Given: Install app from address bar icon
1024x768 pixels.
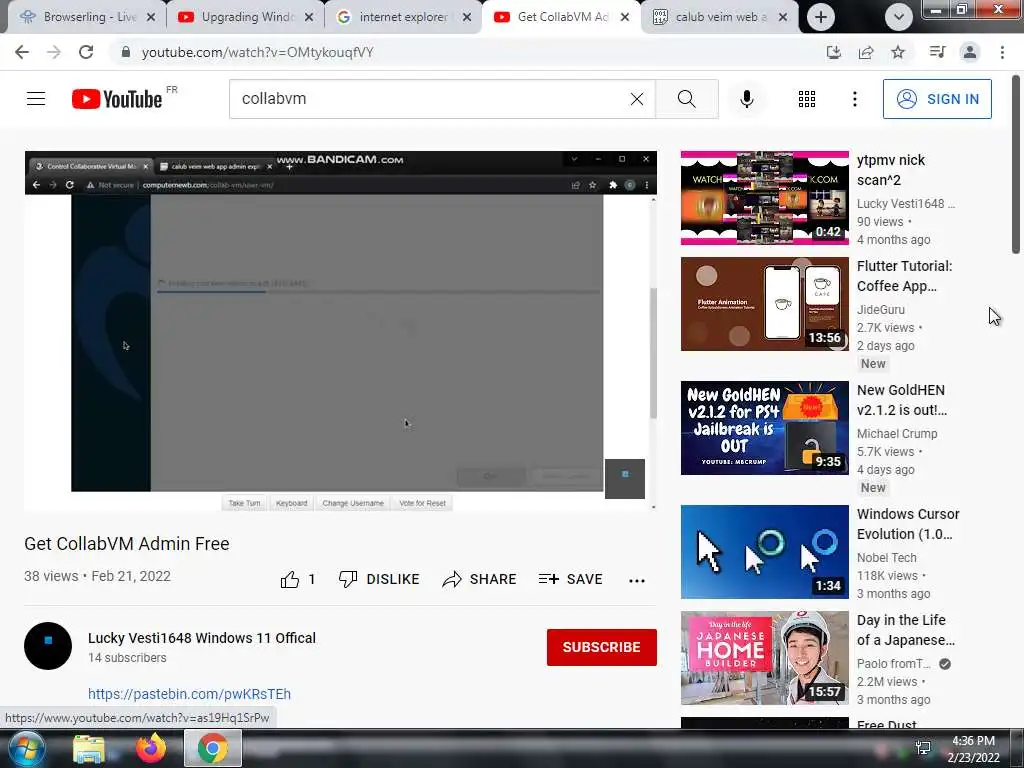Looking at the screenshot, I should (833, 52).
